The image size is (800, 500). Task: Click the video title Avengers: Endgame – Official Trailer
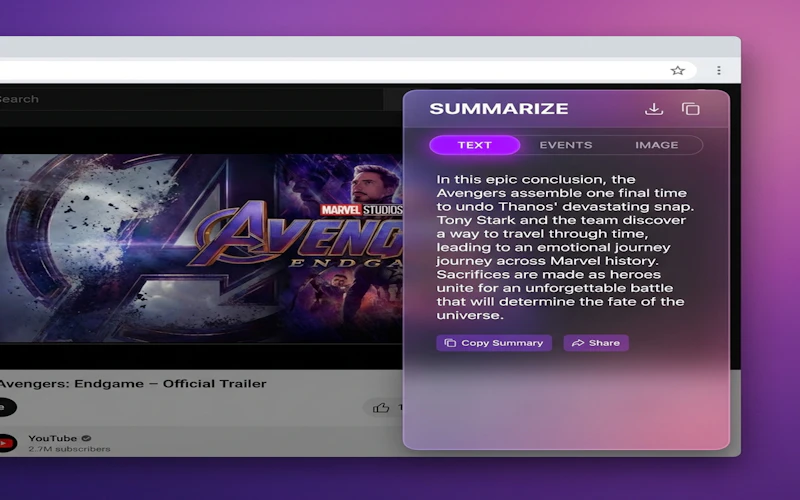[133, 384]
